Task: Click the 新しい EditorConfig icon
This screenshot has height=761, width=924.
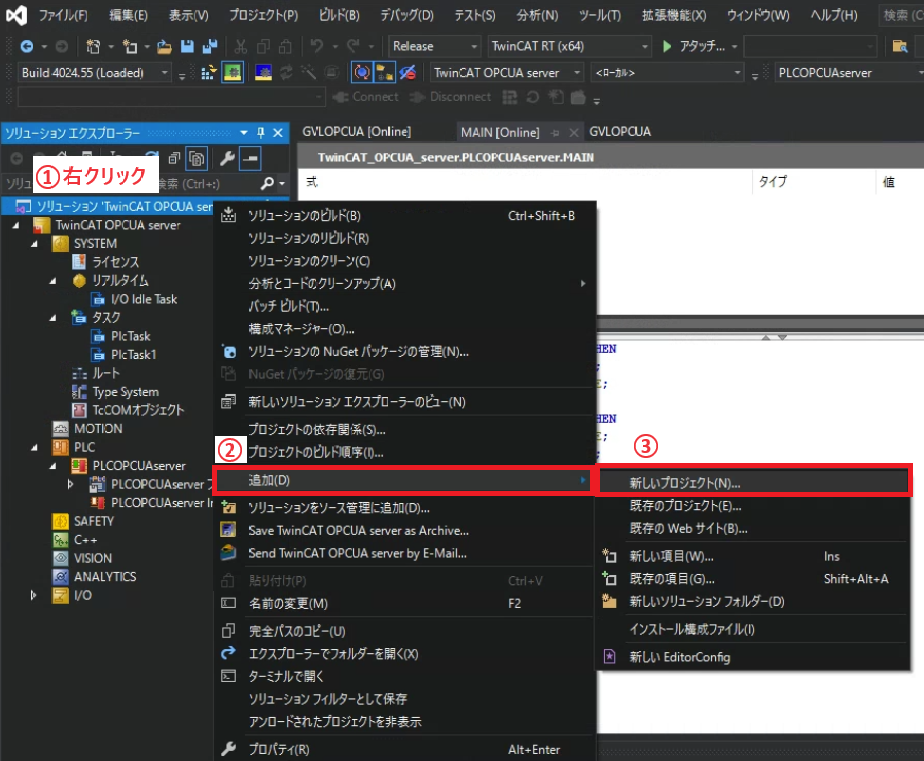Action: [x=609, y=657]
